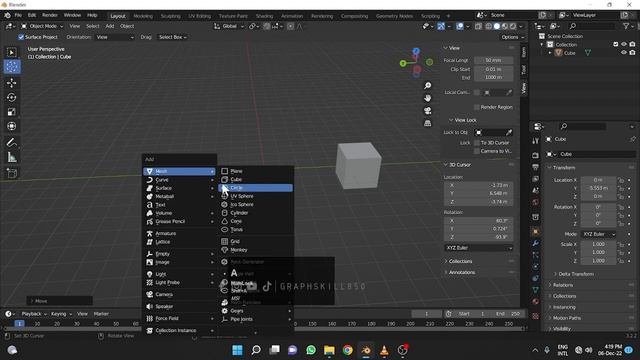Open the Output properties tab icon
640x360 pixels.
[536, 167]
